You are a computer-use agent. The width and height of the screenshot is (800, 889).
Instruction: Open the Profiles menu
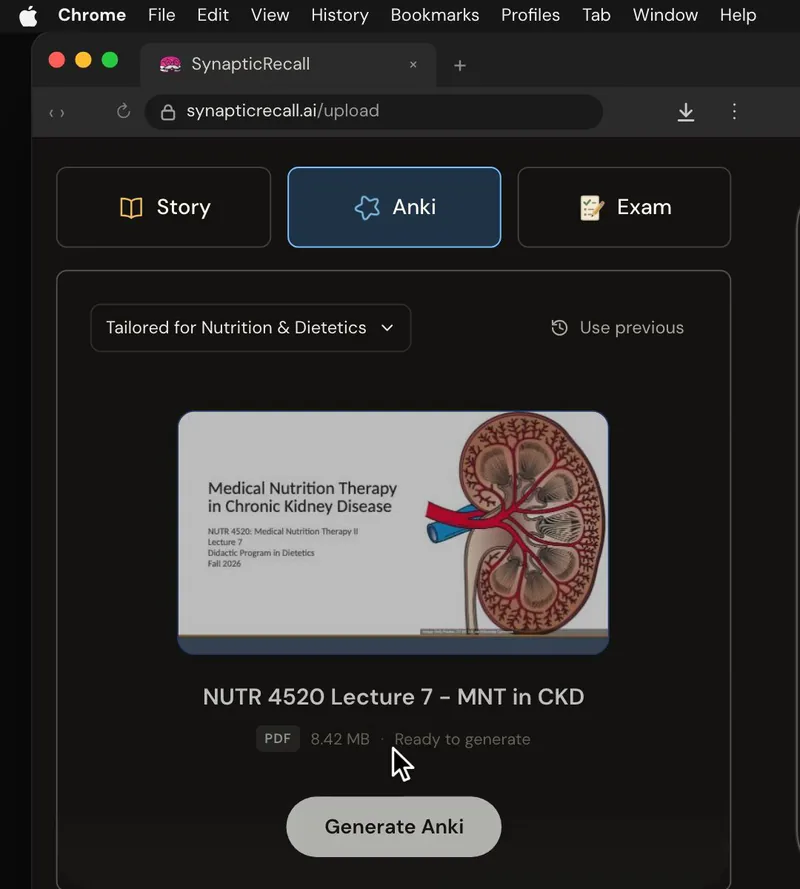(x=530, y=15)
